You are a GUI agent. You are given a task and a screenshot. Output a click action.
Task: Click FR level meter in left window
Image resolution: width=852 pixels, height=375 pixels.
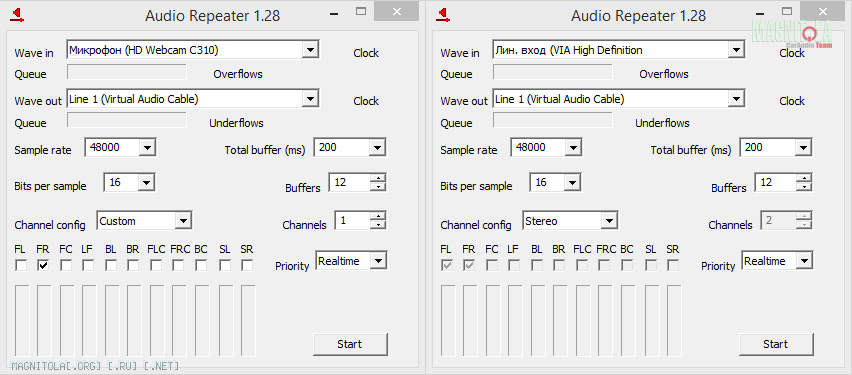pyautogui.click(x=43, y=321)
